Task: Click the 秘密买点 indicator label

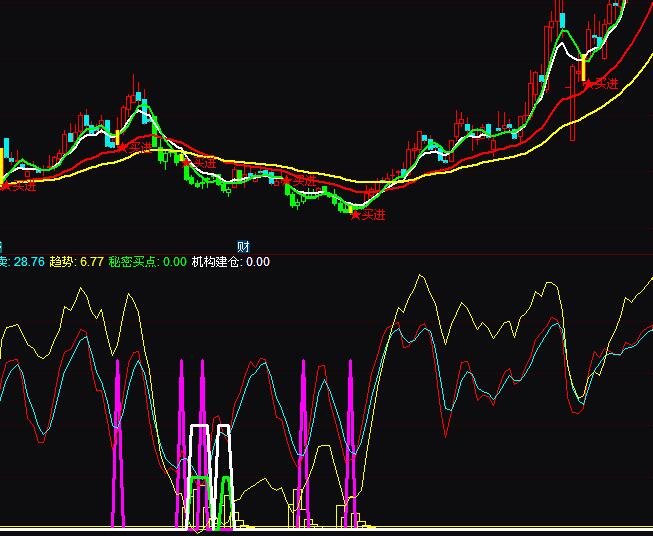Action: click(x=134, y=262)
